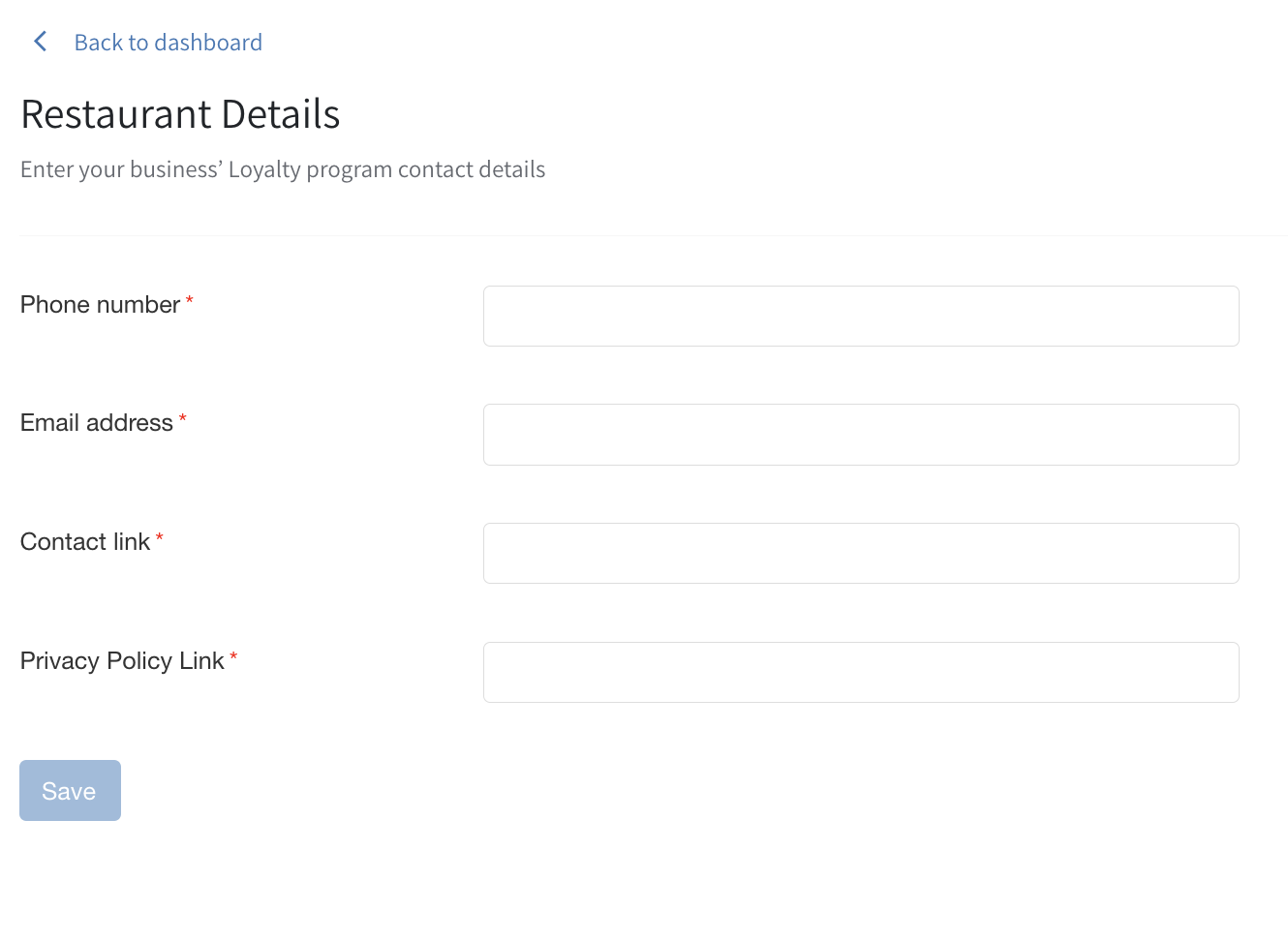Click the 'Email address' field label
Viewport: 1288px width, 941px height.
pos(96,423)
